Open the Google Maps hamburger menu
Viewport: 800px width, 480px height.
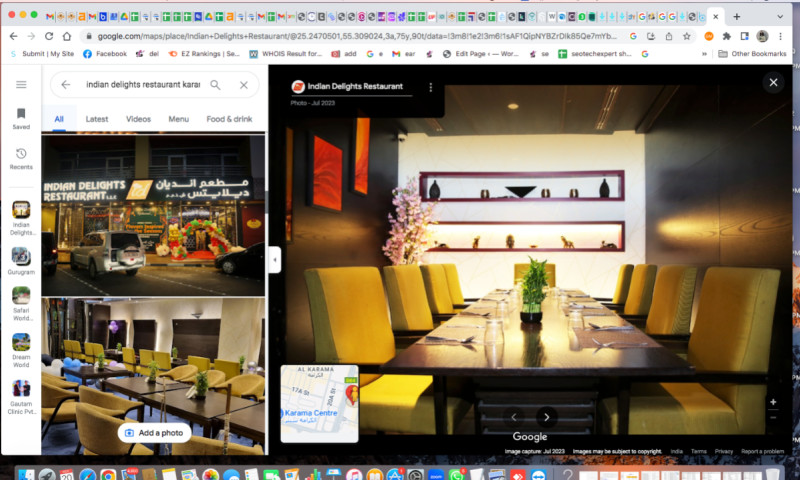click(21, 85)
